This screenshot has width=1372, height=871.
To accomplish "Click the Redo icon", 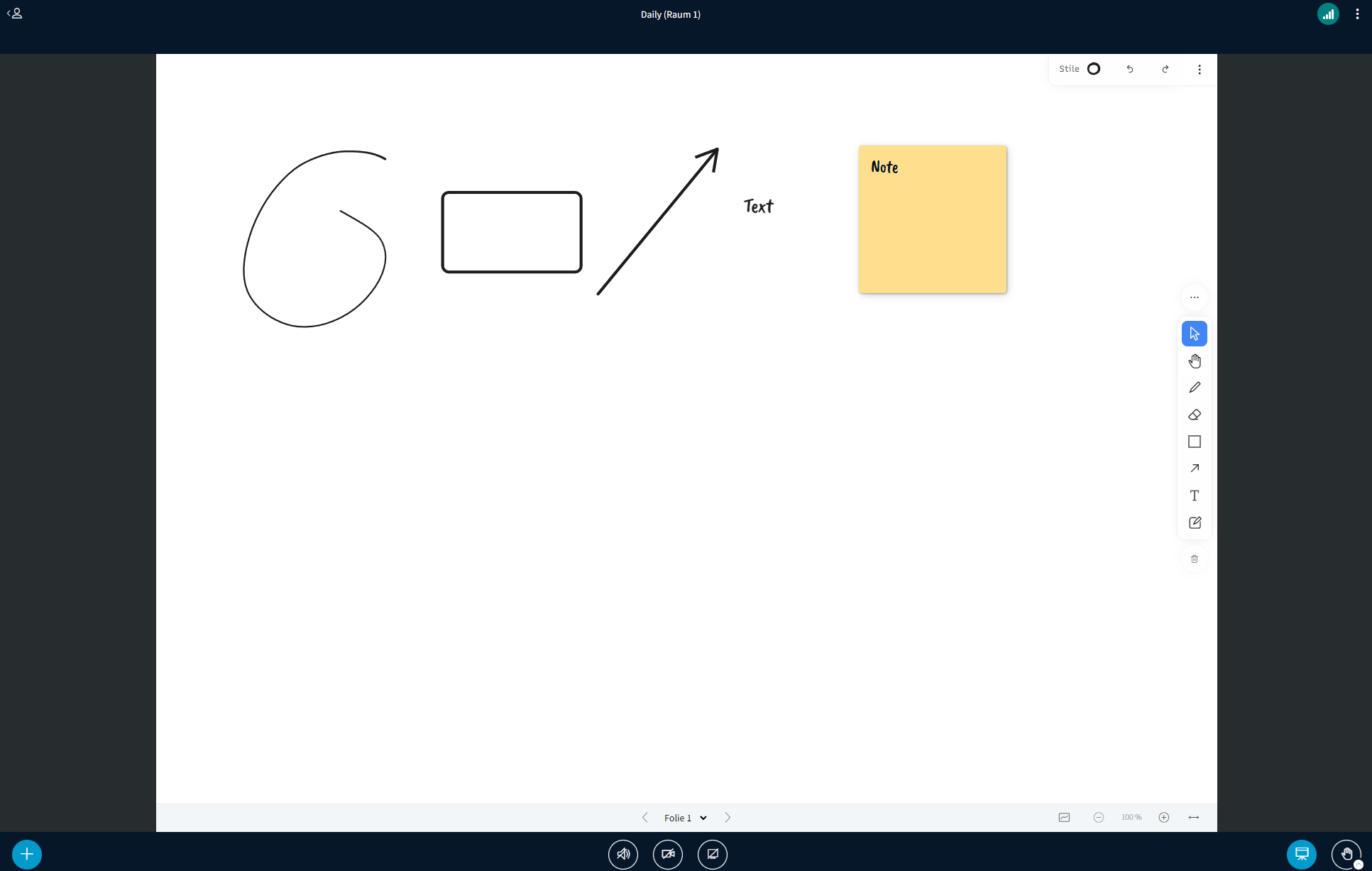I will coord(1165,69).
